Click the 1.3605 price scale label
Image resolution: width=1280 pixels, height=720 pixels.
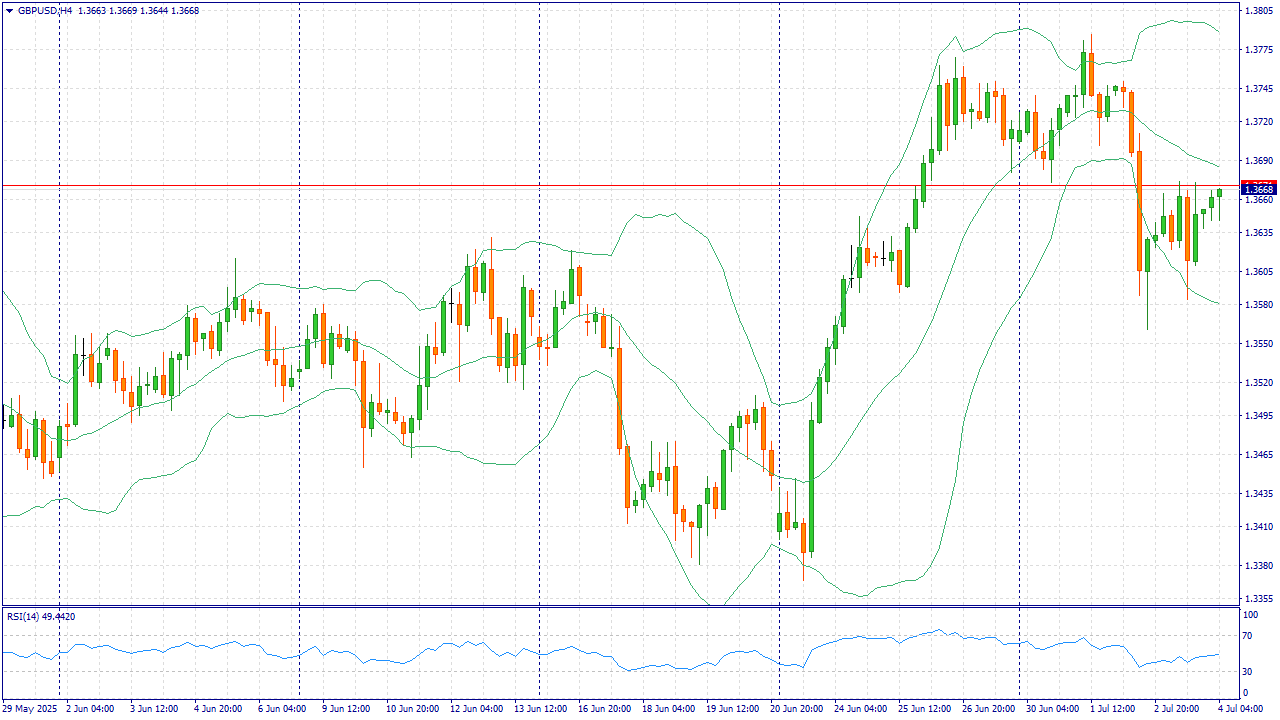point(1258,271)
